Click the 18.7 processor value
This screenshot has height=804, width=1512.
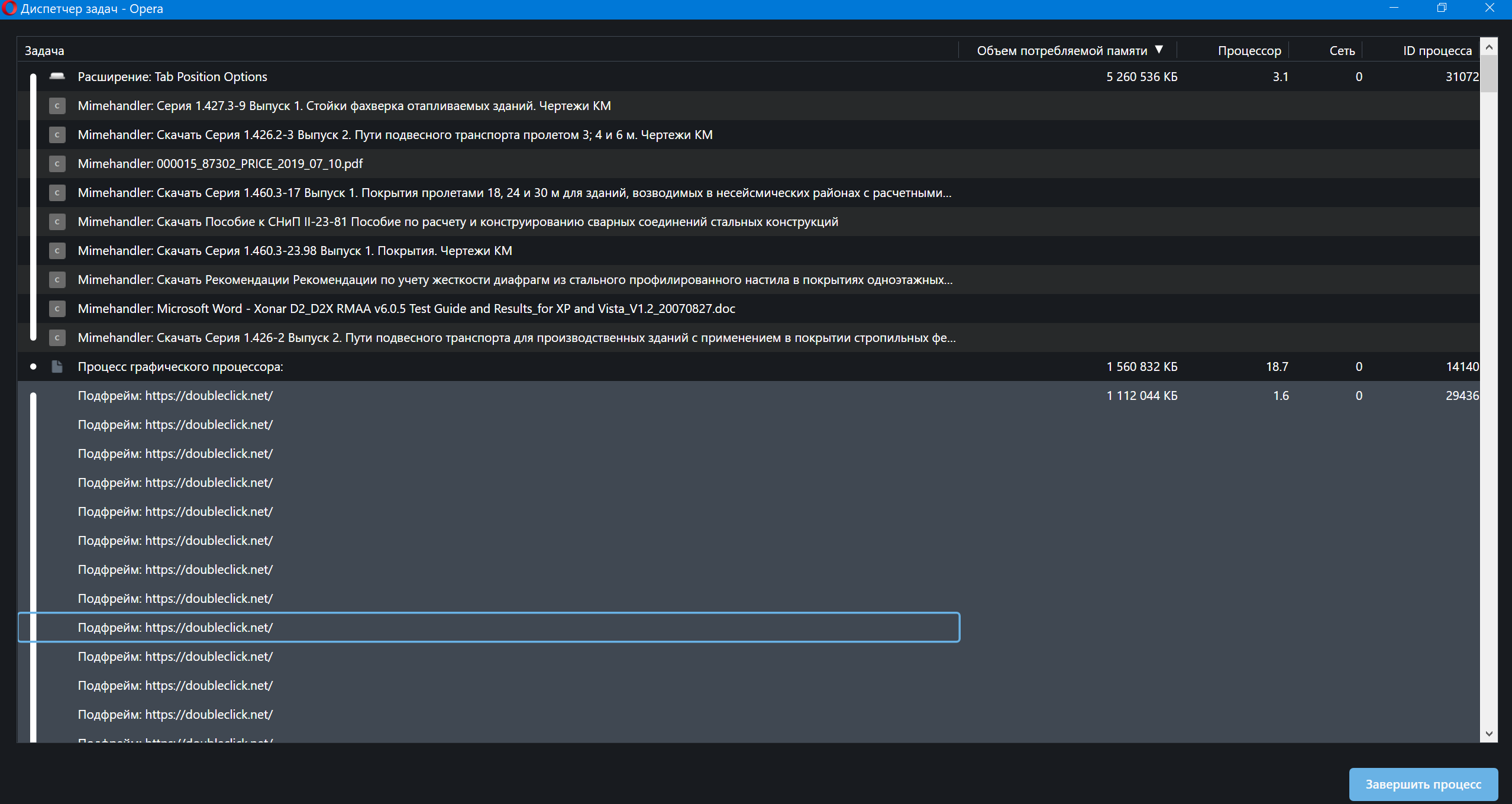(1277, 367)
